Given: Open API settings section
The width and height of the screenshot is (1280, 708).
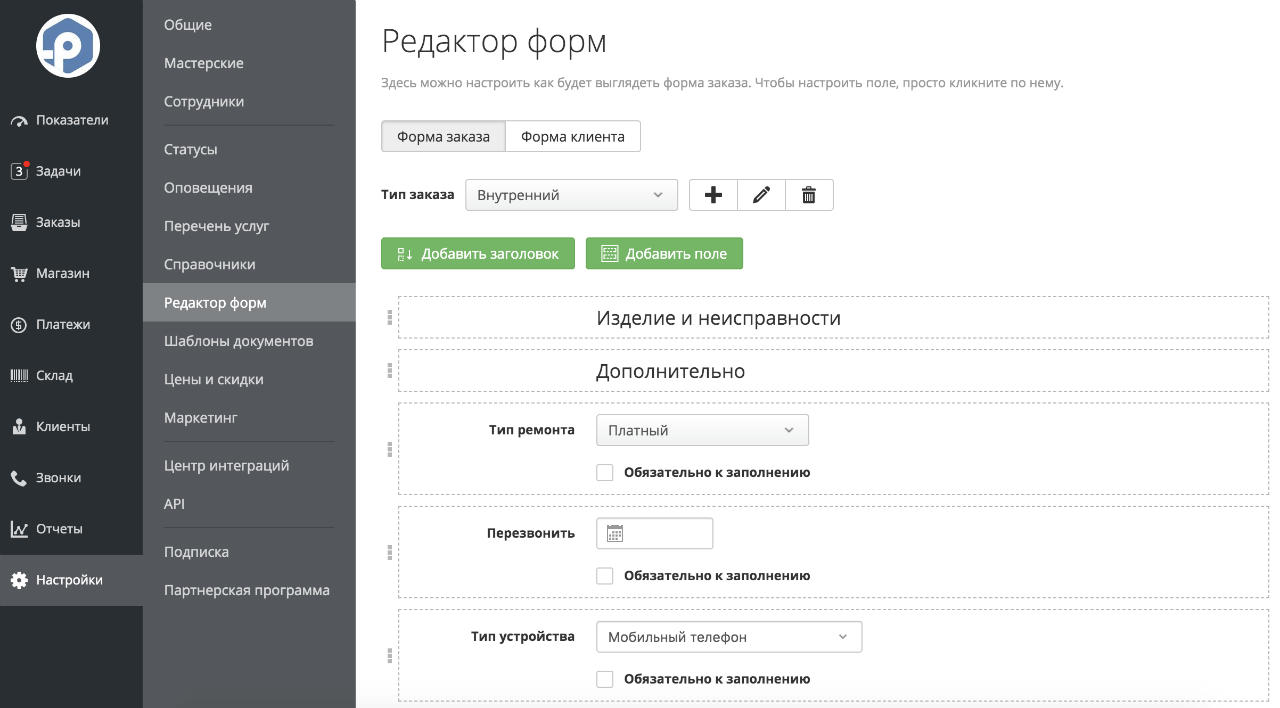Looking at the screenshot, I should point(175,504).
